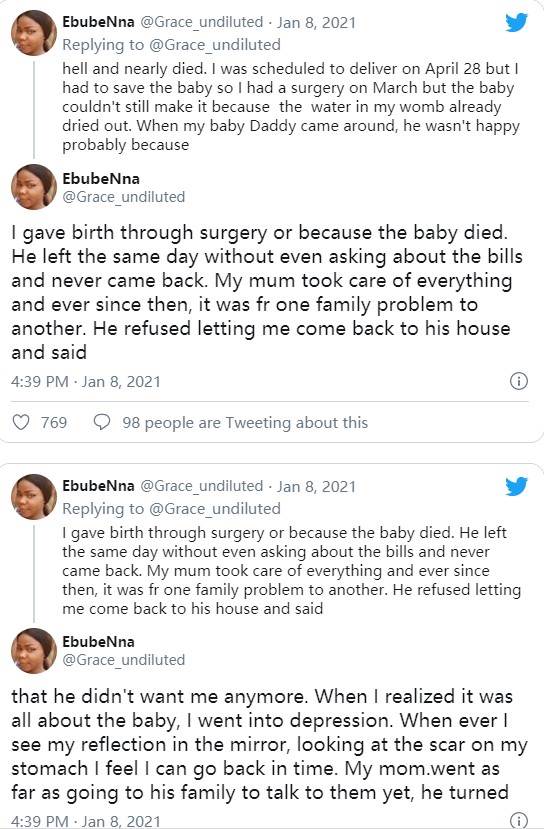Open the 4:39 PM · Jan 8, 2021 timestamp of first tweet
This screenshot has height=829, width=544.
[86, 382]
